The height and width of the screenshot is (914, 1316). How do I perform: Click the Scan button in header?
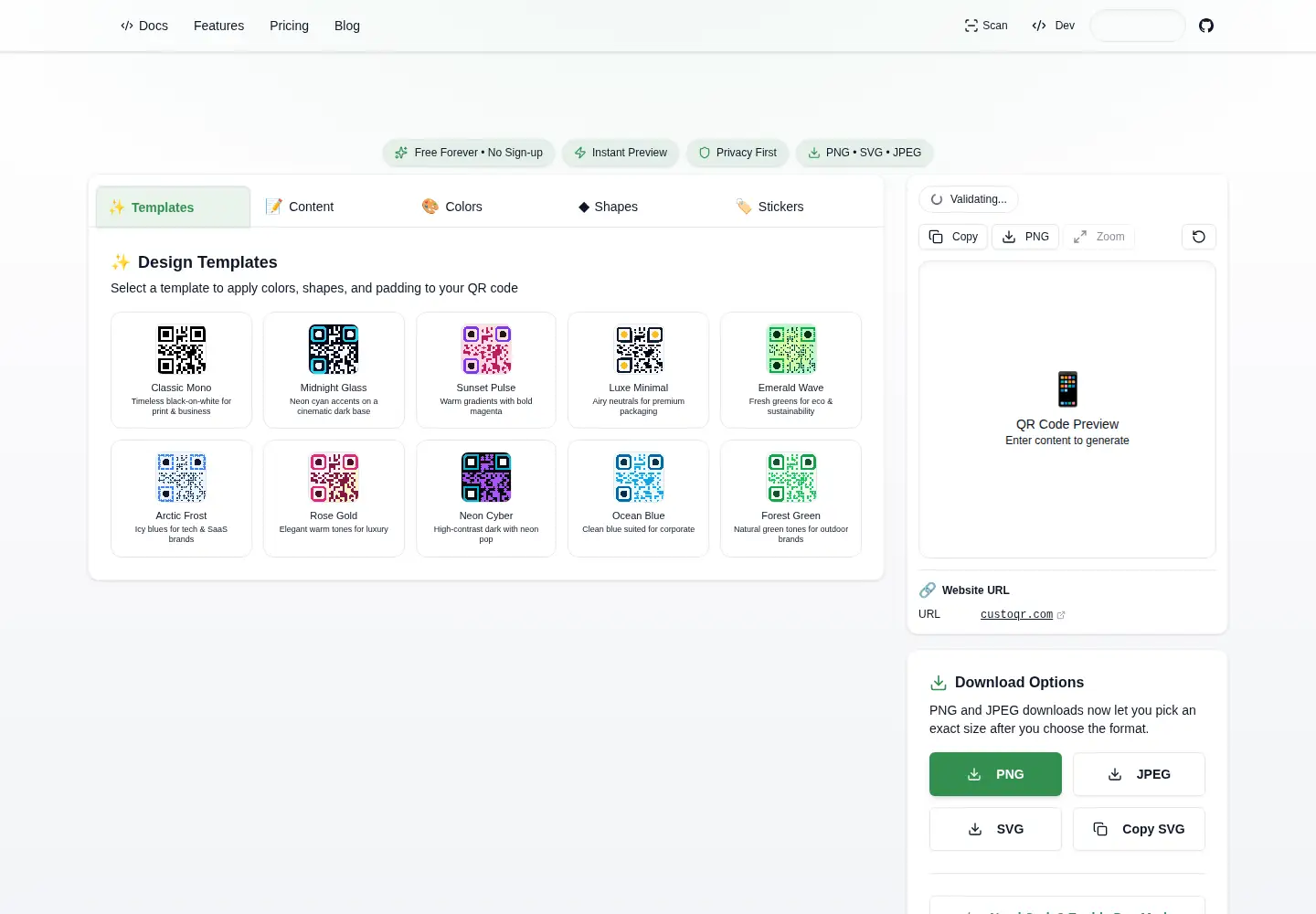(986, 26)
